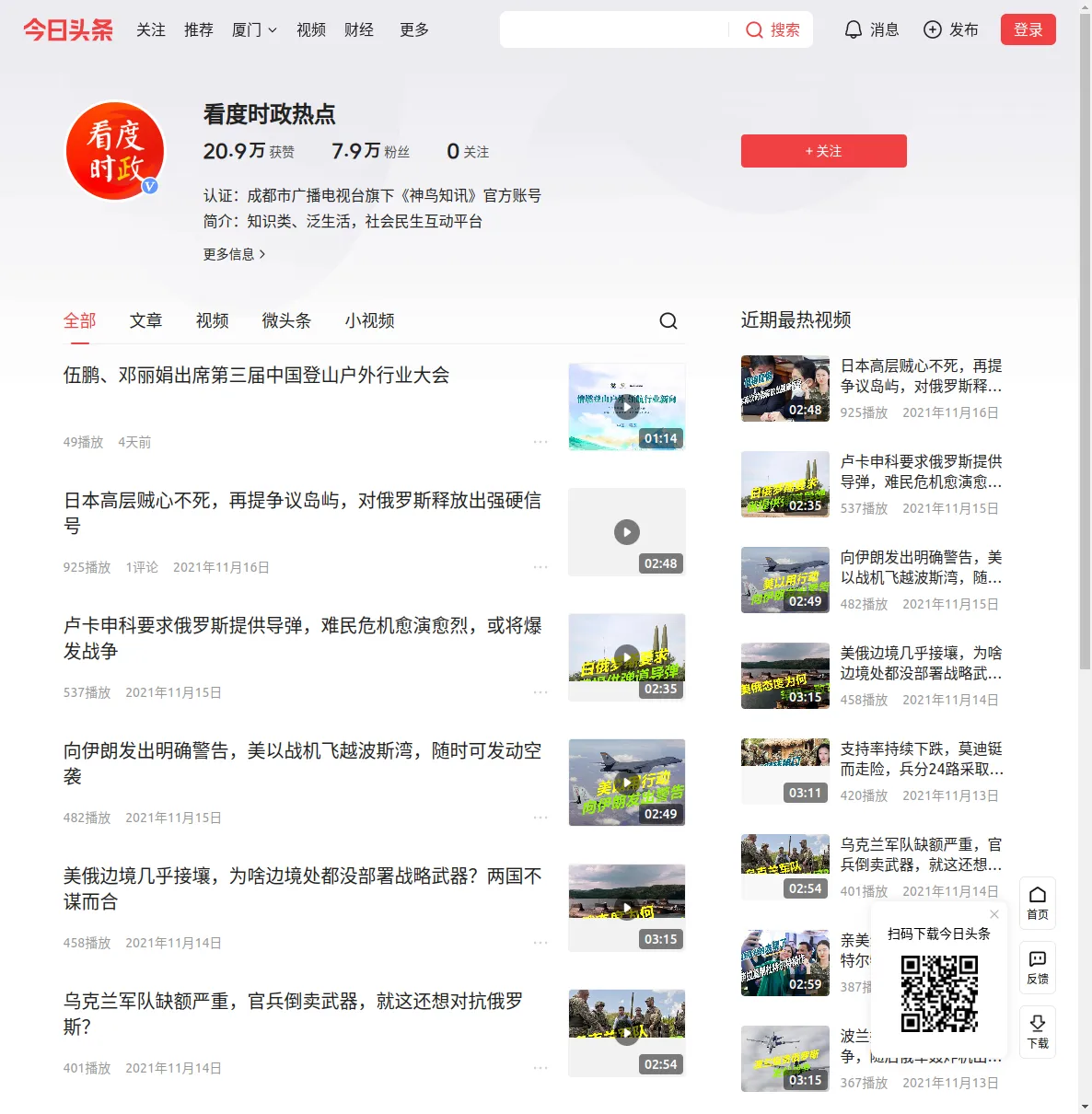Open more options for 日本高层贼心不死 post
The image size is (1092, 1114).
[540, 567]
